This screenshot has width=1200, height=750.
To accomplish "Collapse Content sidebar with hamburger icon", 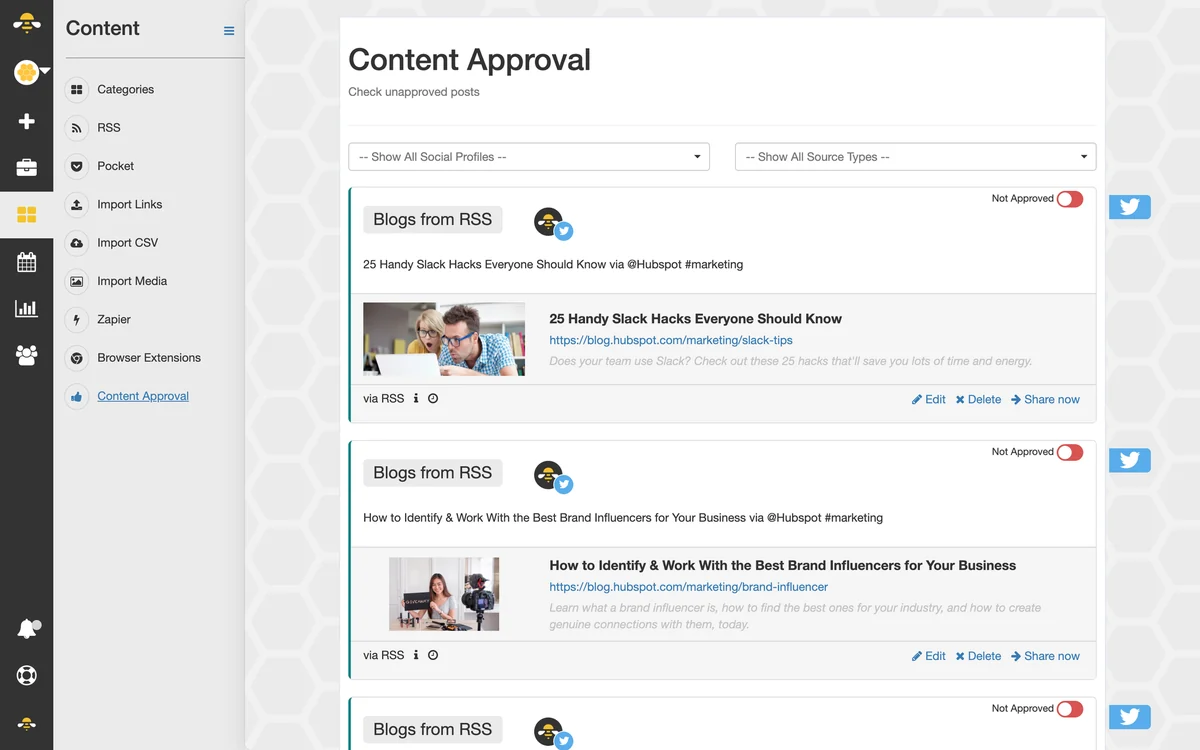I will [229, 31].
